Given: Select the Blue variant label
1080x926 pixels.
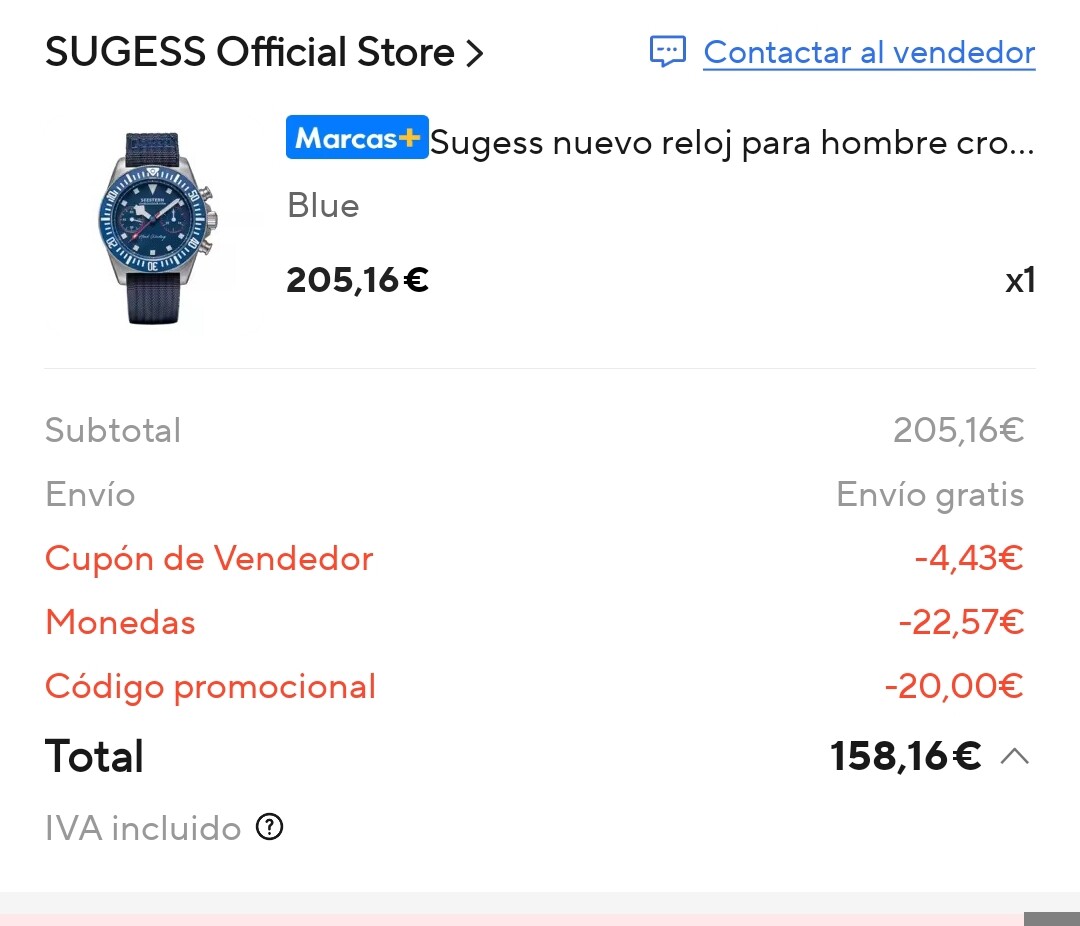Looking at the screenshot, I should click(323, 205).
